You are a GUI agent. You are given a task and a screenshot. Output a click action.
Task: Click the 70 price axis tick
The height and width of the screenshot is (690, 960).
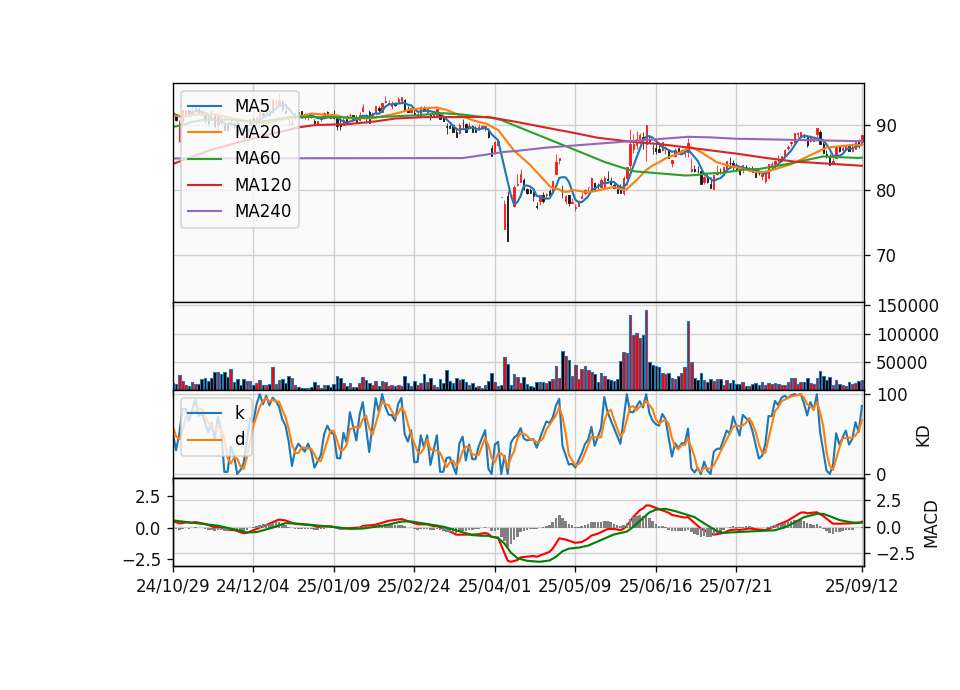(886, 256)
